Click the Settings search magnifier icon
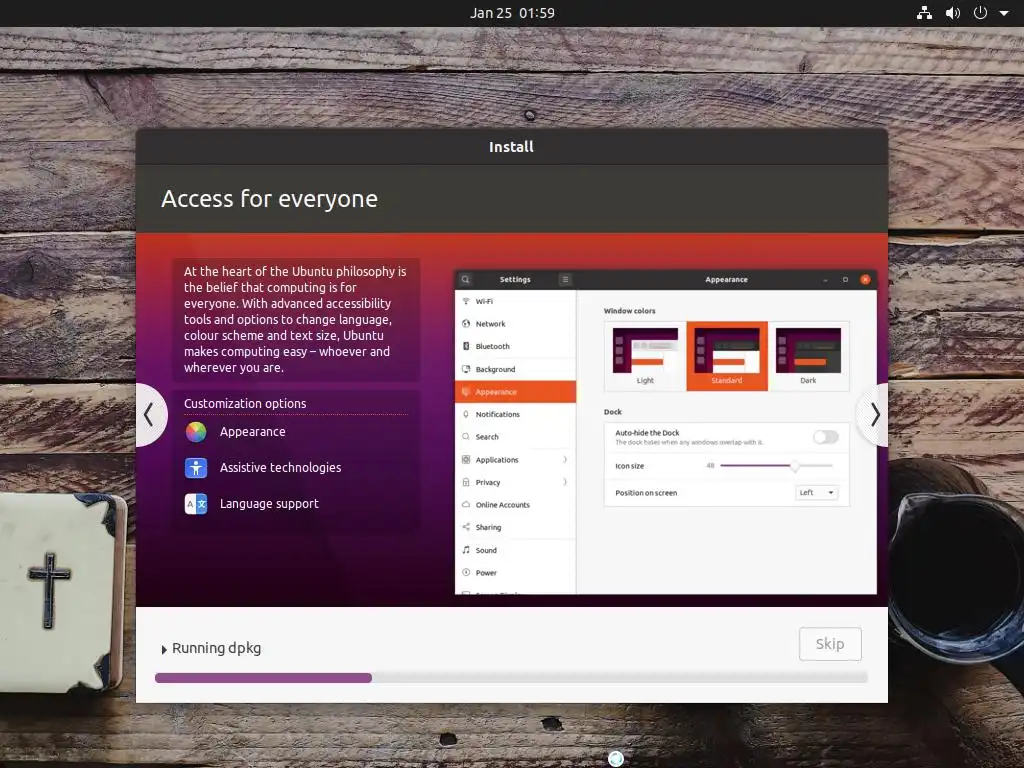This screenshot has height=768, width=1024. [466, 280]
